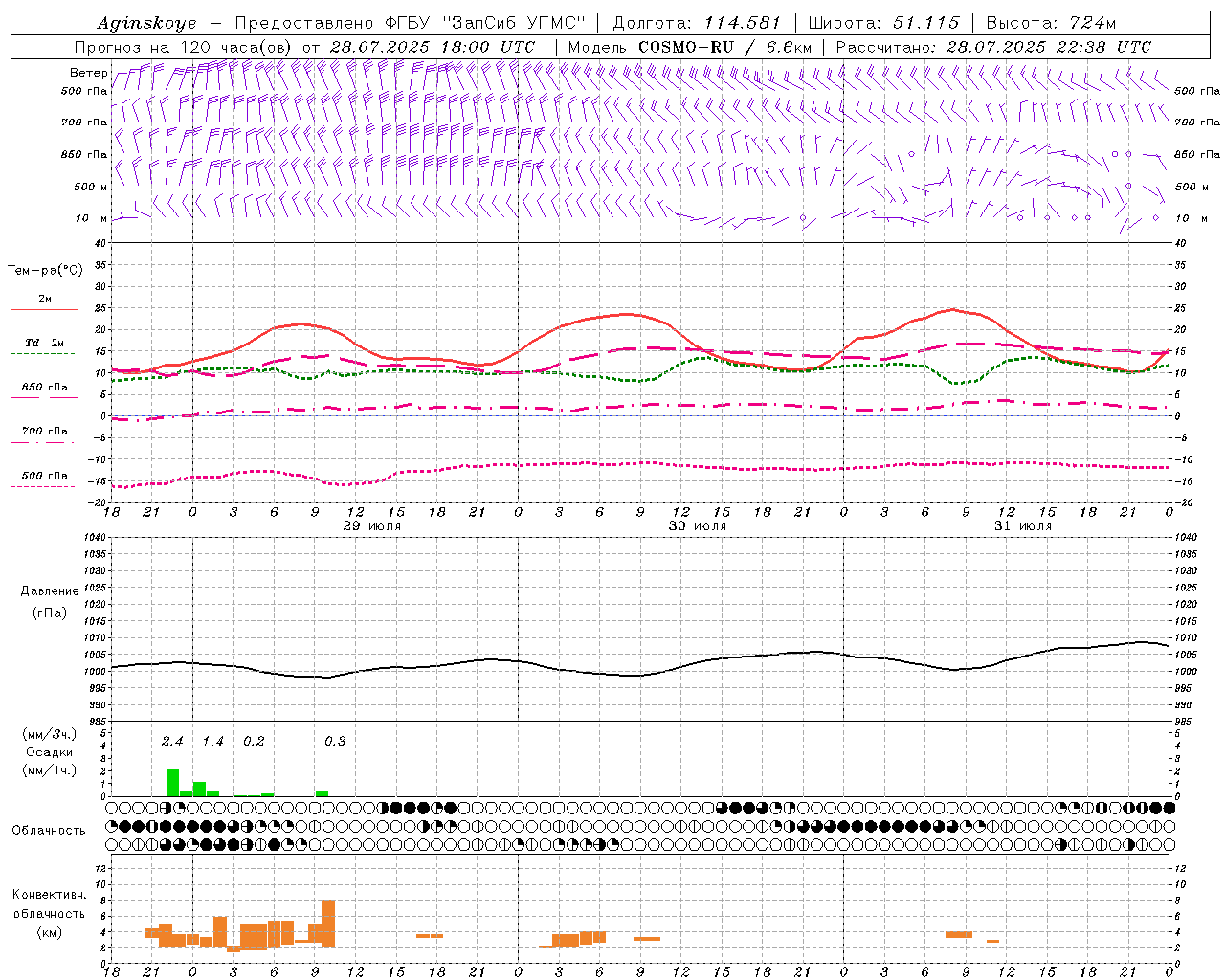The width and height of the screenshot is (1225, 980).
Task: Select the "Осадки" precipitation panel label
Action: (x=49, y=752)
